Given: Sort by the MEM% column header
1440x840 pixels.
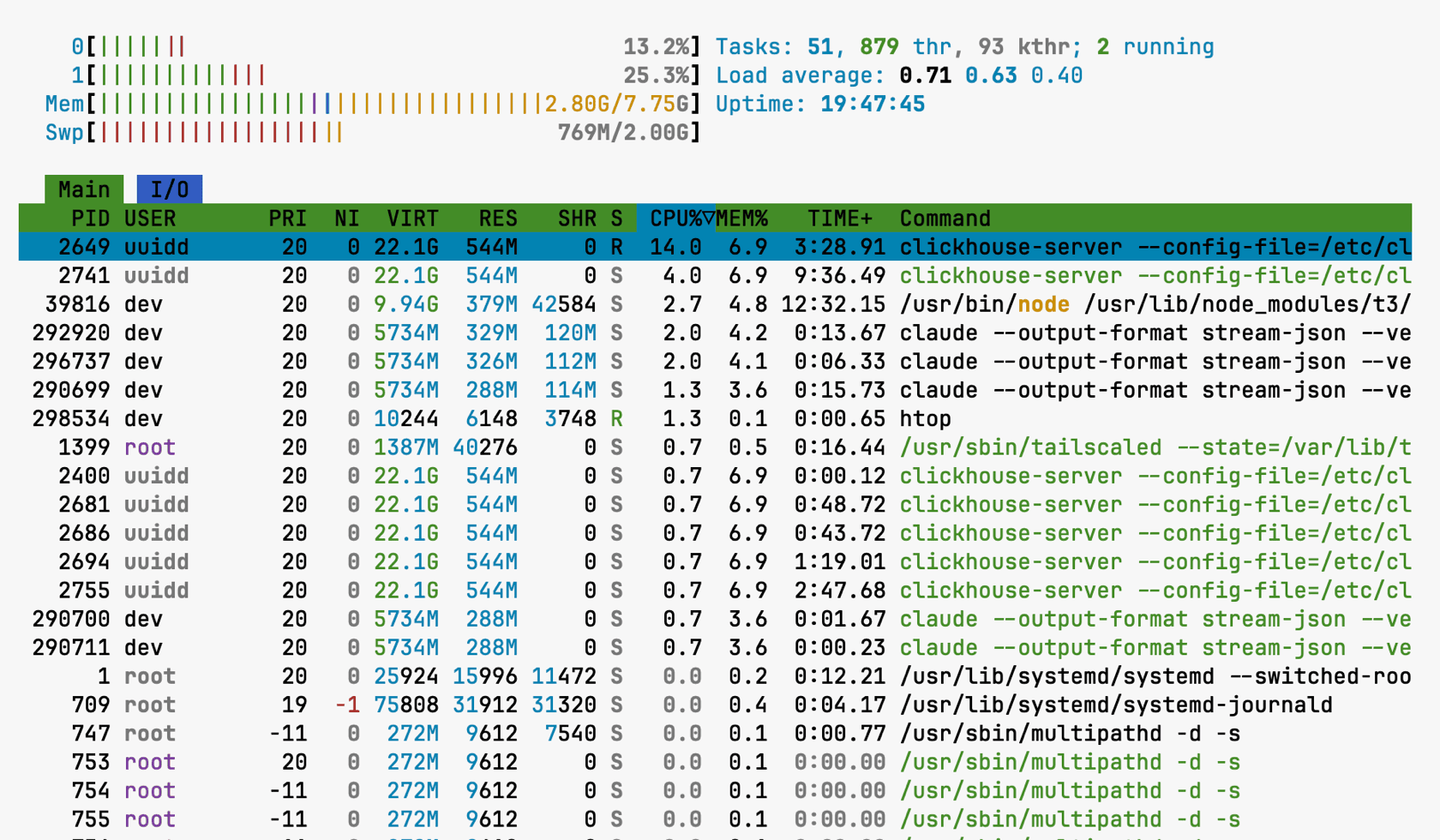Looking at the screenshot, I should [742, 219].
